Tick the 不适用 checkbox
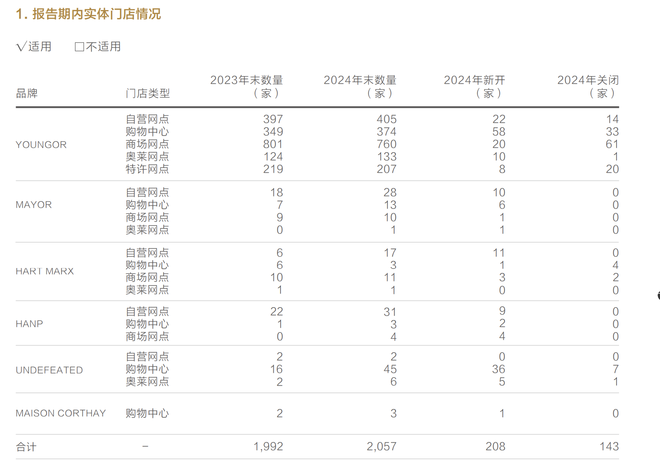The width and height of the screenshot is (660, 475). pos(80,47)
